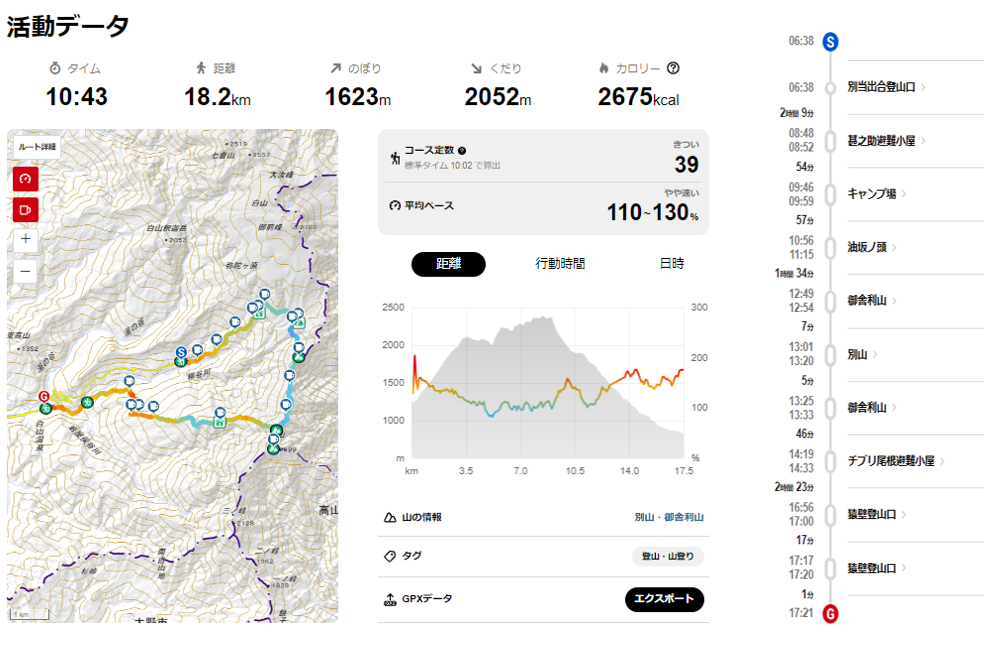
Task: Click the 登山・山登り tag chip
Action: 668,556
